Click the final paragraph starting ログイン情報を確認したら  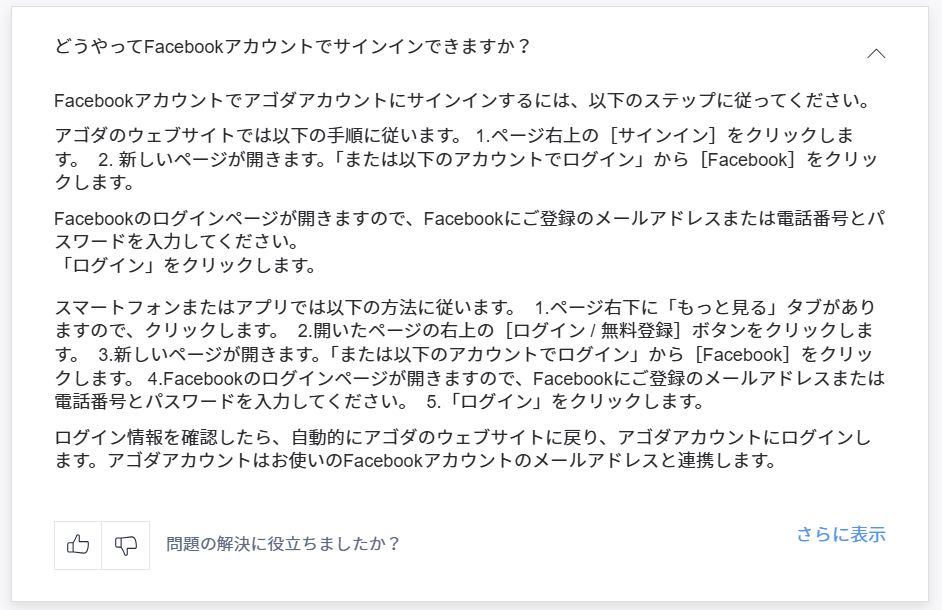point(462,449)
